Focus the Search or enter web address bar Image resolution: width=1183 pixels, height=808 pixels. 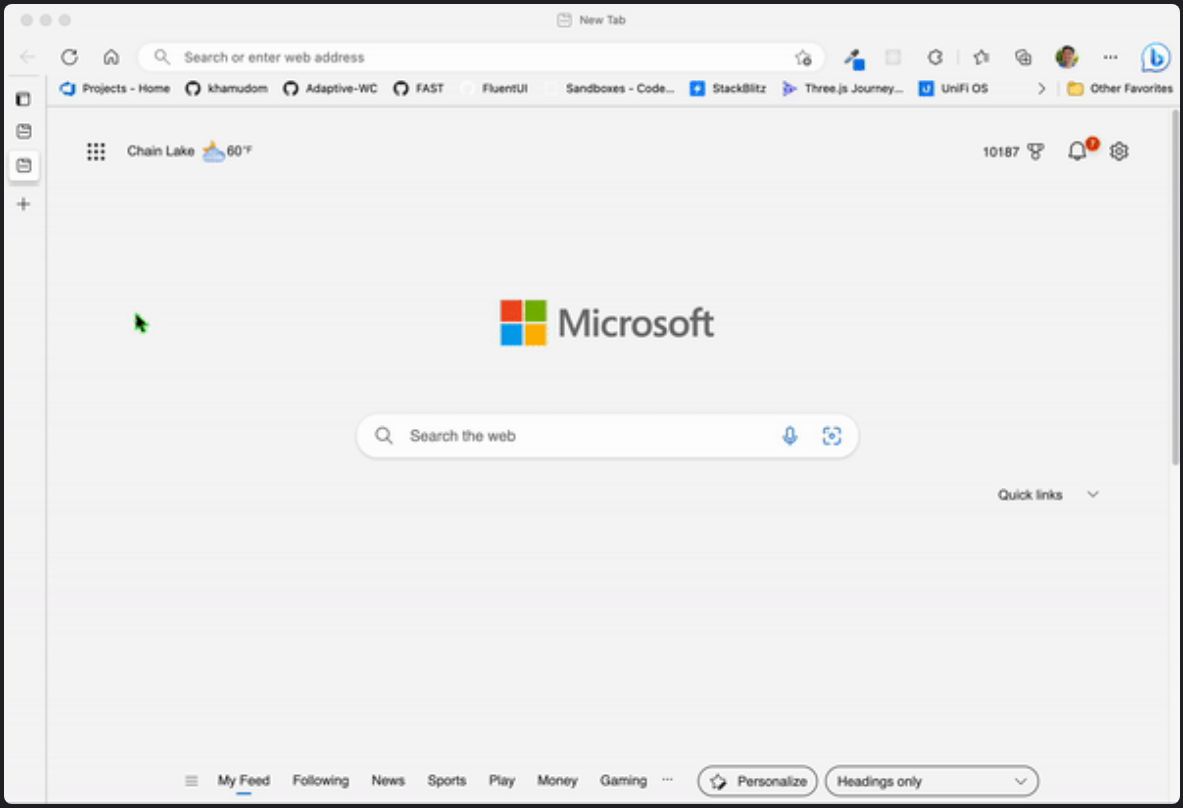click(481, 57)
